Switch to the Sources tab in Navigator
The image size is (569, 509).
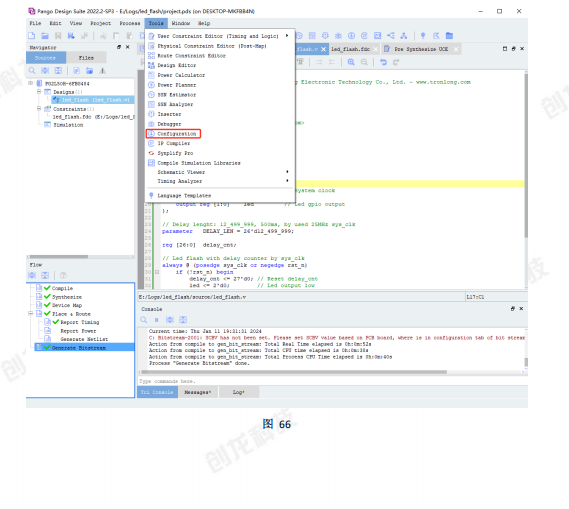(46, 58)
